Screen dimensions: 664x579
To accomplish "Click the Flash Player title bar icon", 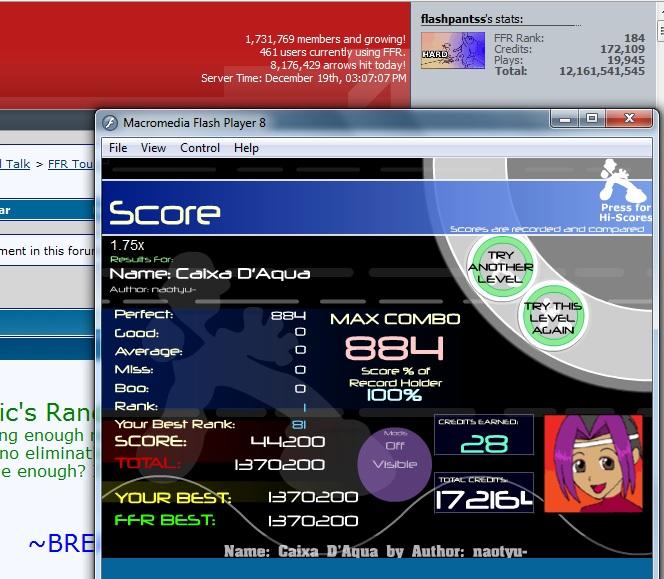I will (110, 123).
